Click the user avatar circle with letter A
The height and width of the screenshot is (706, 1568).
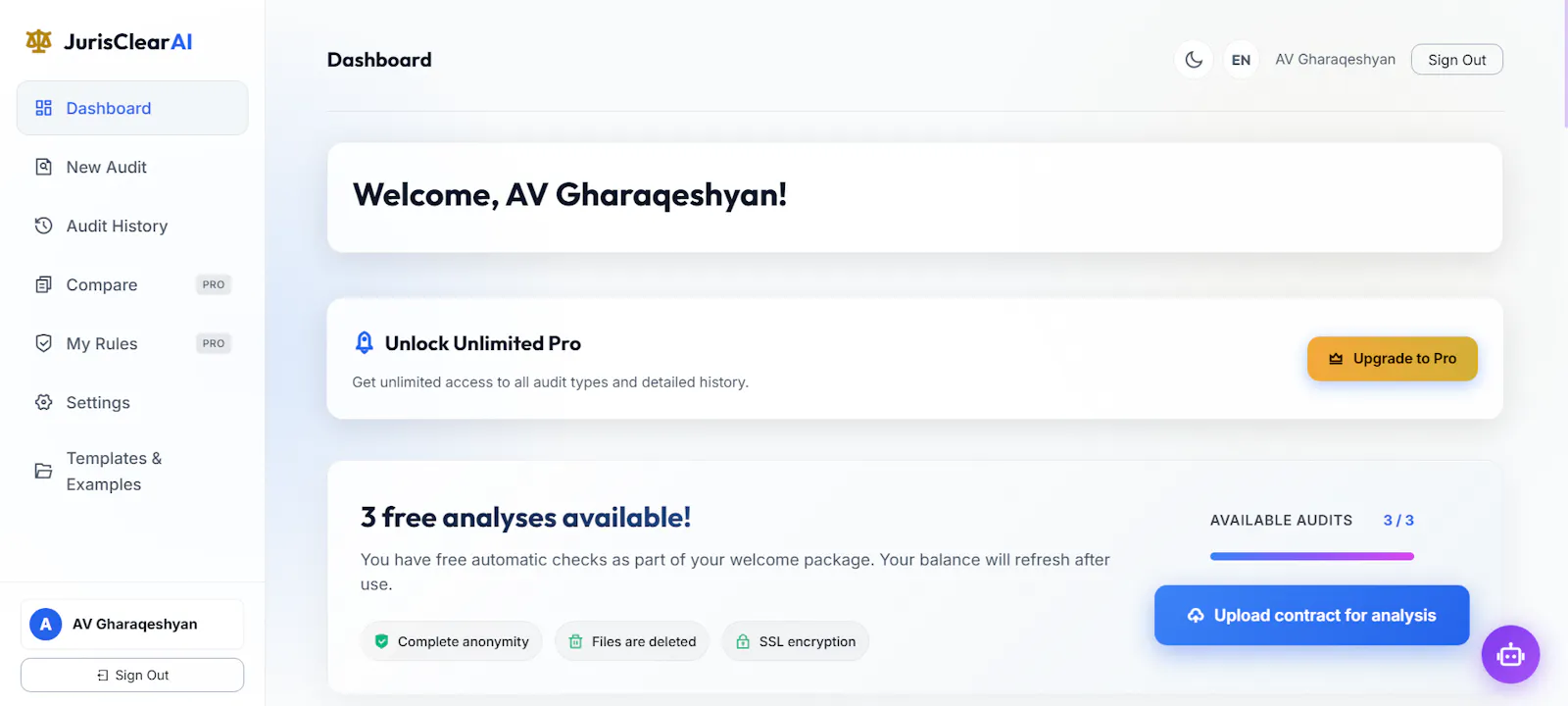click(46, 625)
